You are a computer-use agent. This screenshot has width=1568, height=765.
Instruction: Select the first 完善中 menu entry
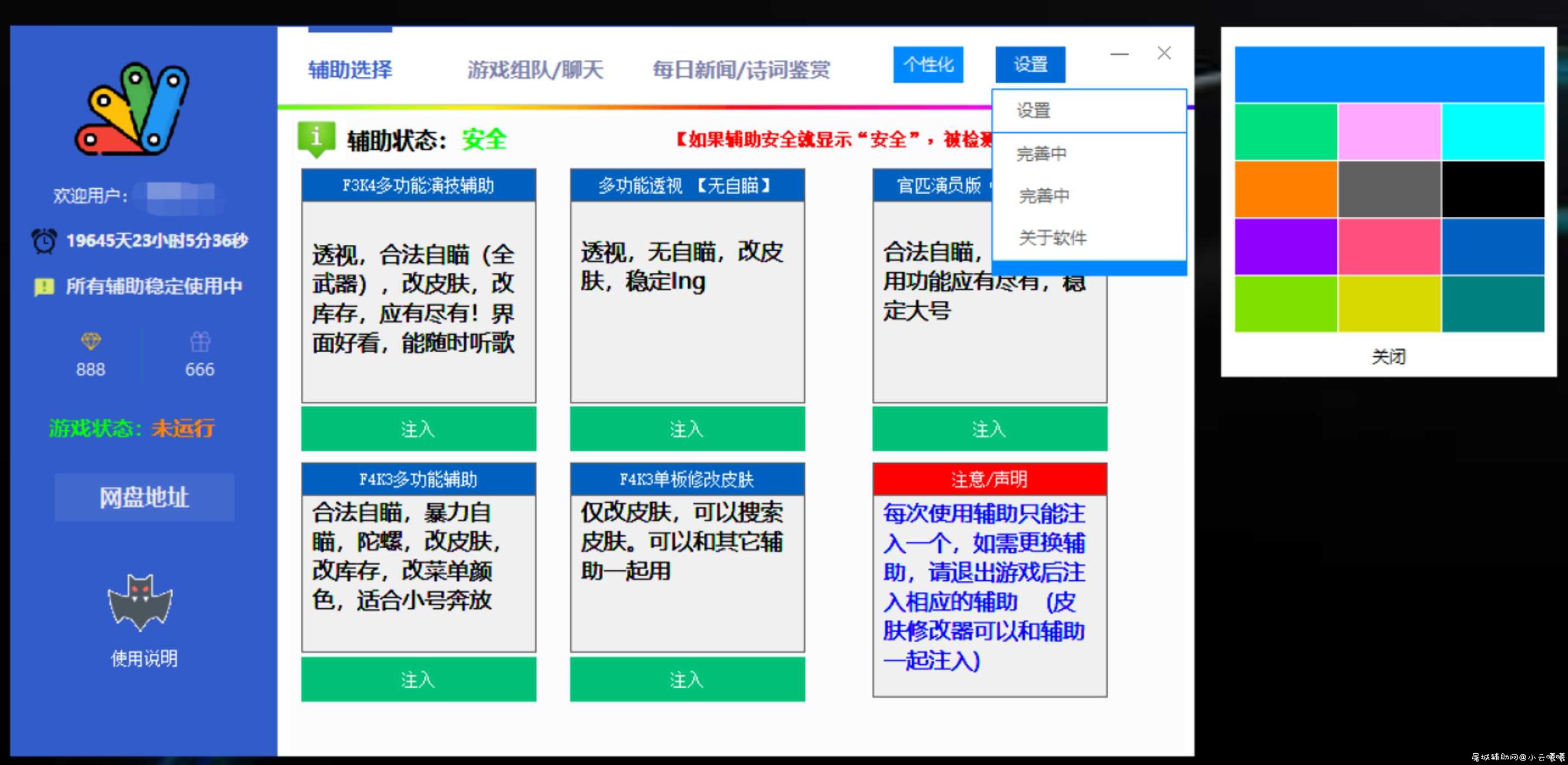[1089, 154]
